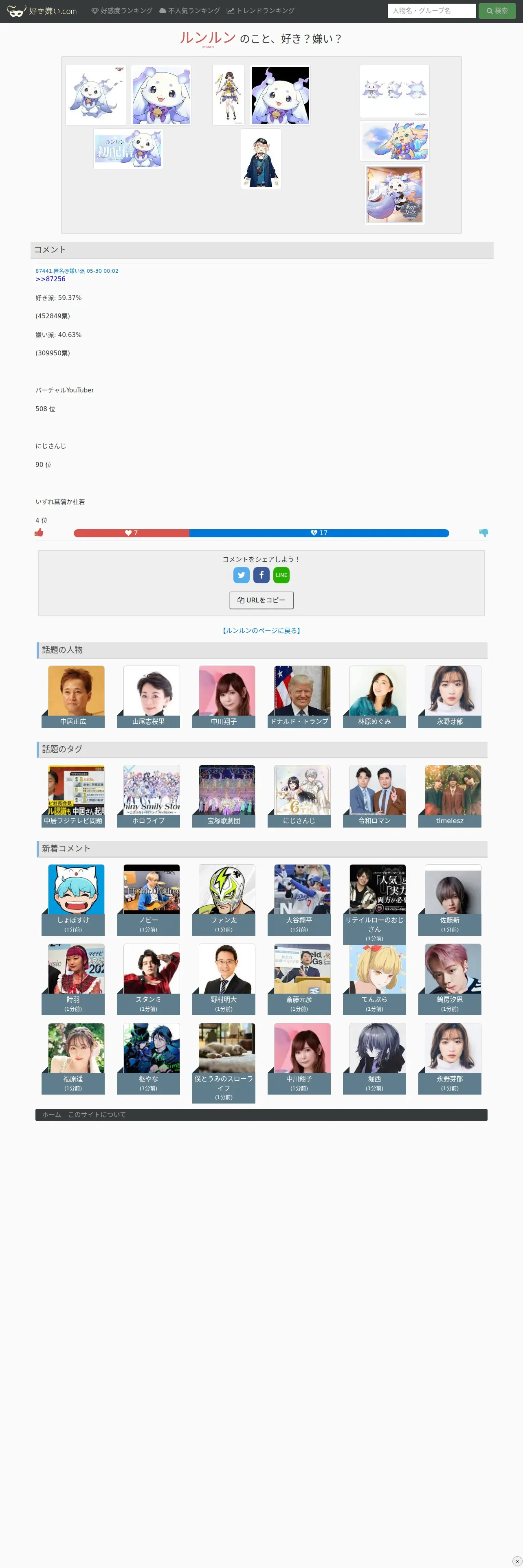Viewport: 523px width, 1568px height.
Task: Open ファン太 new comment card
Action: (x=224, y=900)
